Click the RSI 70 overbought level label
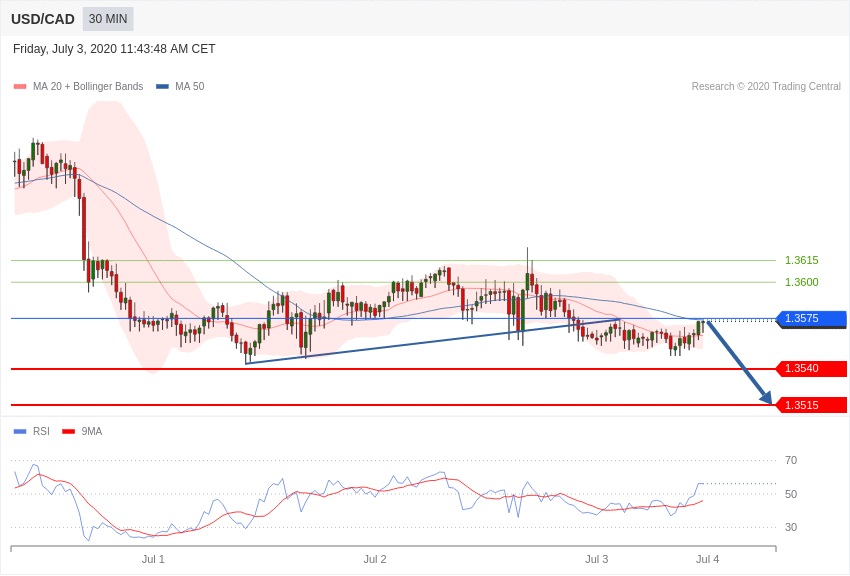This screenshot has width=850, height=576. (x=791, y=460)
